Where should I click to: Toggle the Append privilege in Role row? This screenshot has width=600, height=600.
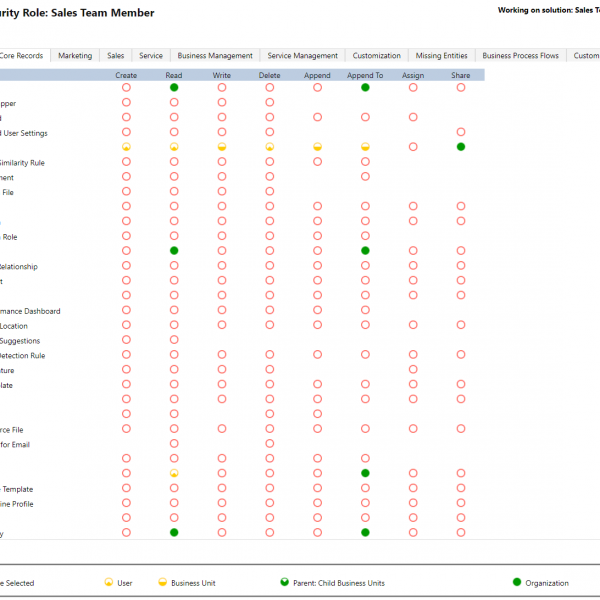point(318,236)
